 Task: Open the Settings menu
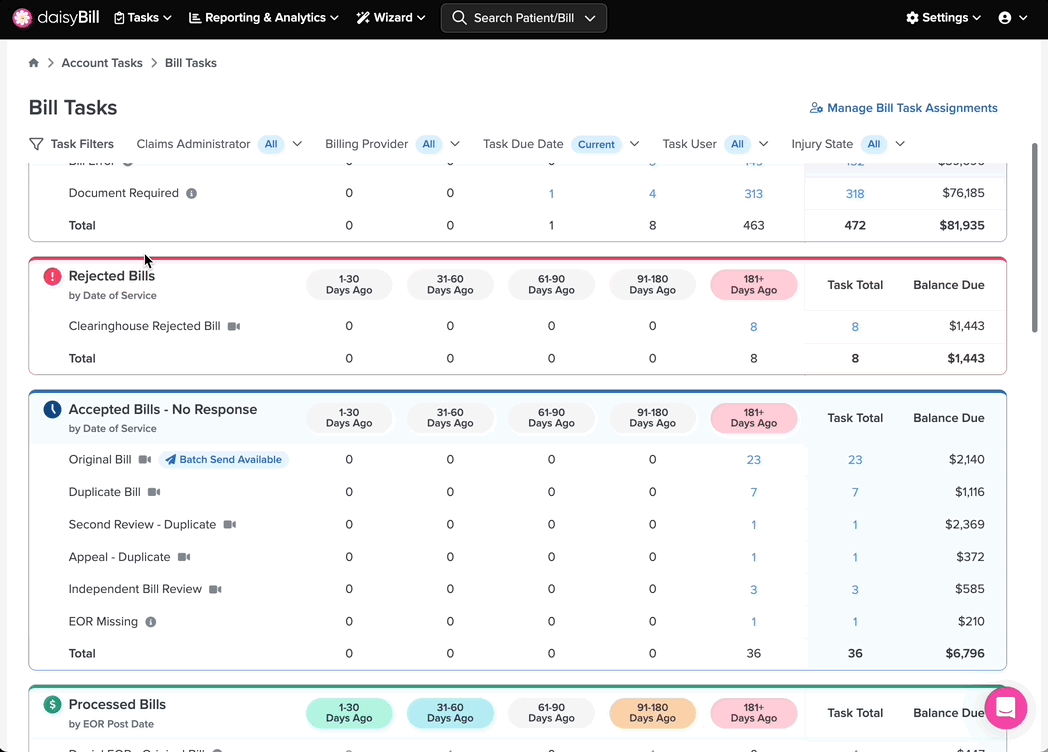point(943,18)
